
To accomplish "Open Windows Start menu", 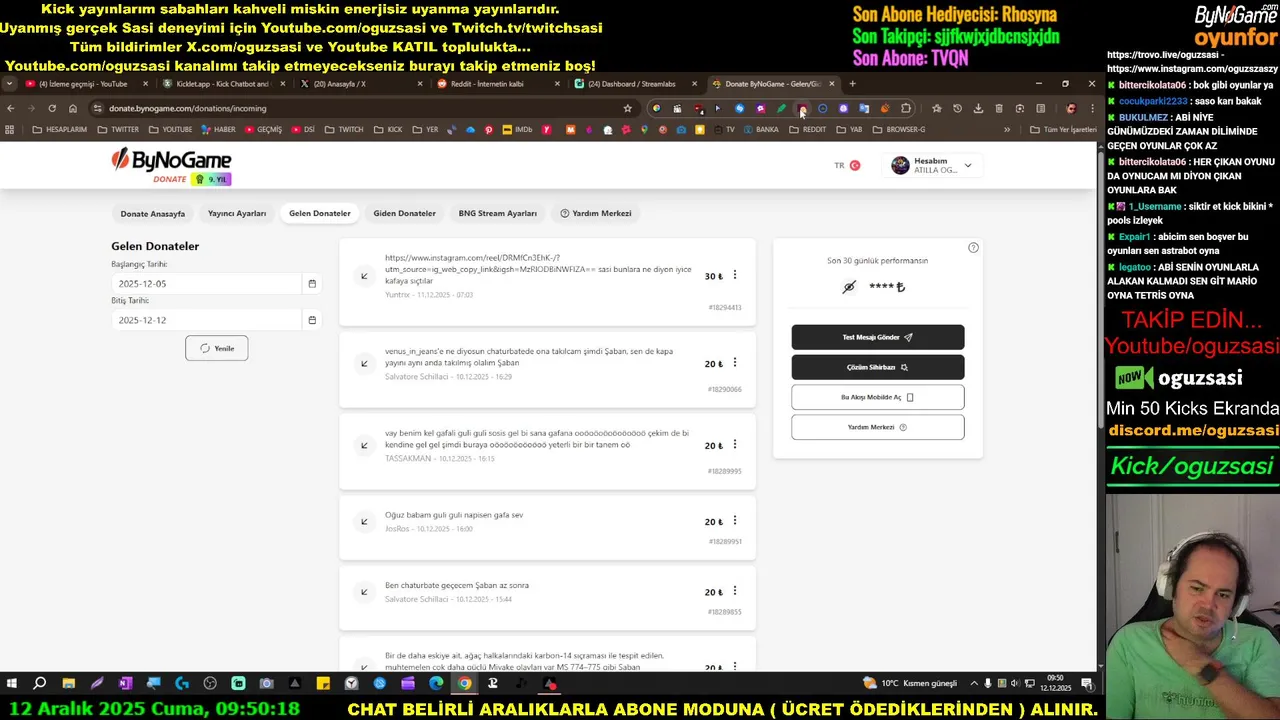I will click(x=12, y=684).
